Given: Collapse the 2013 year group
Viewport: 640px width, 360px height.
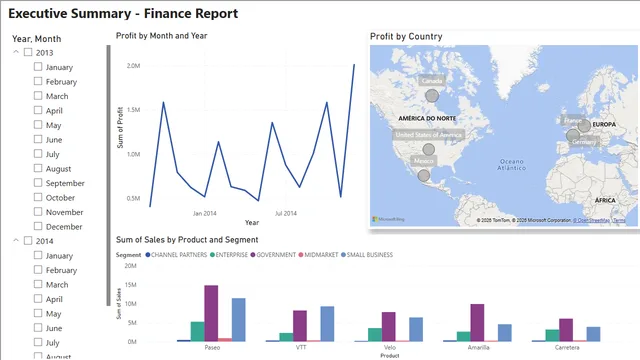Looking at the screenshot, I should pos(16,52).
